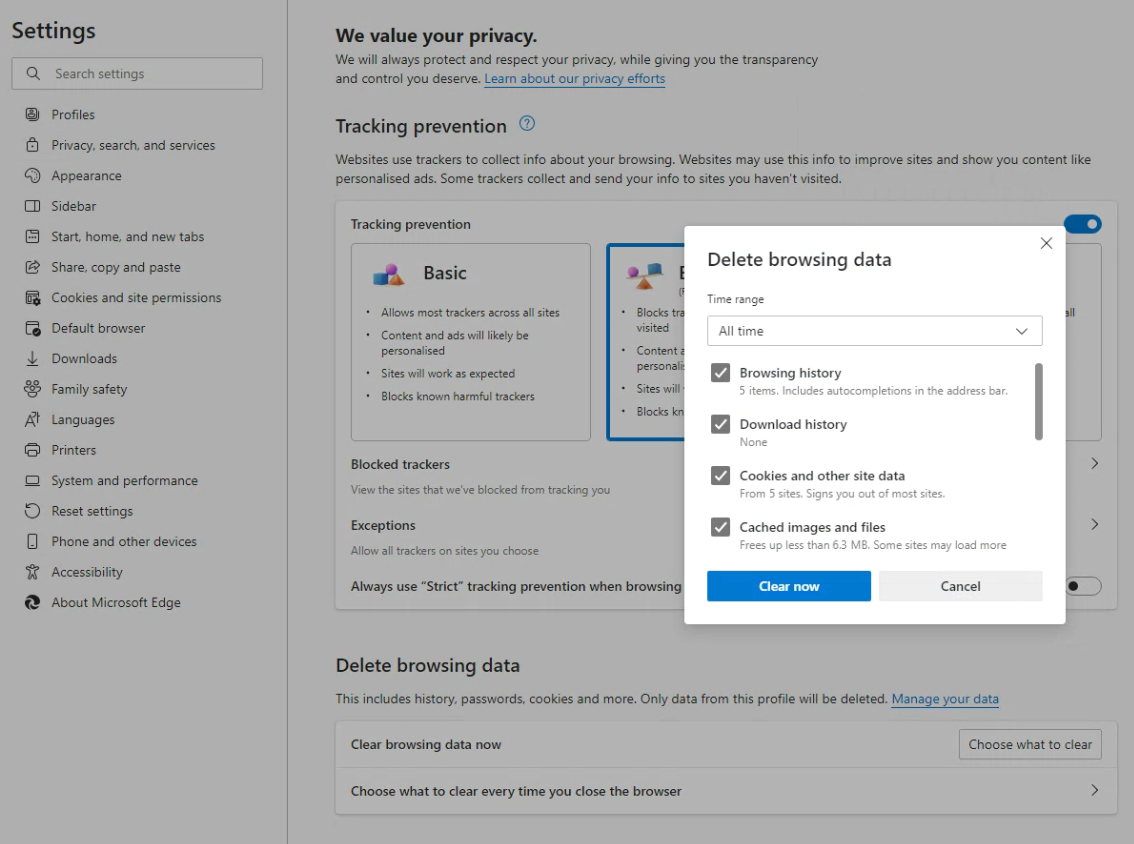Select the Languages settings icon
The image size is (1134, 844).
[30, 419]
